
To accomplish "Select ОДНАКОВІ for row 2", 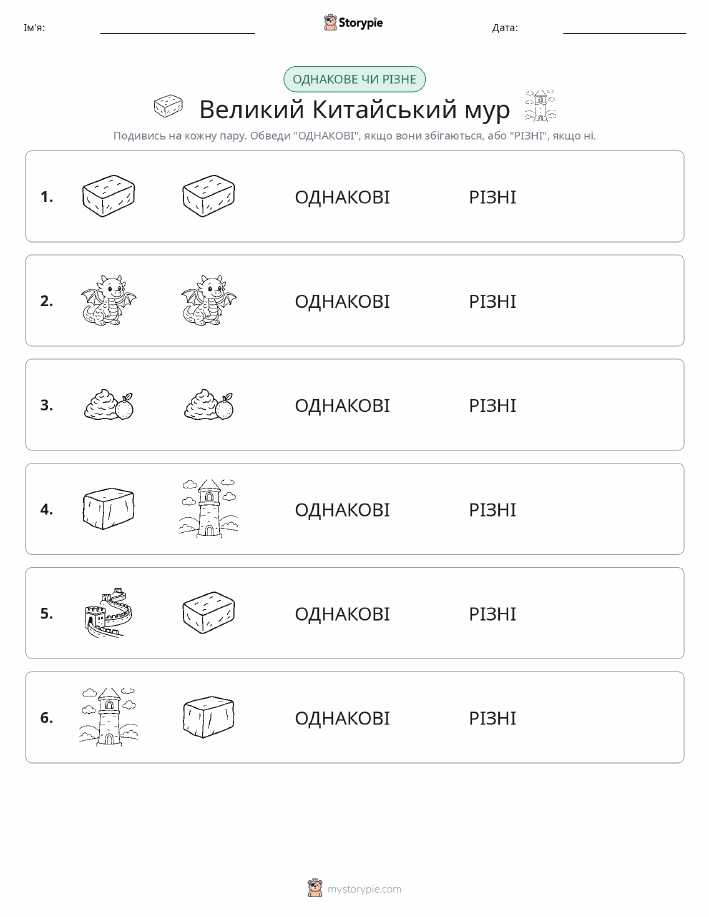I will point(342,302).
